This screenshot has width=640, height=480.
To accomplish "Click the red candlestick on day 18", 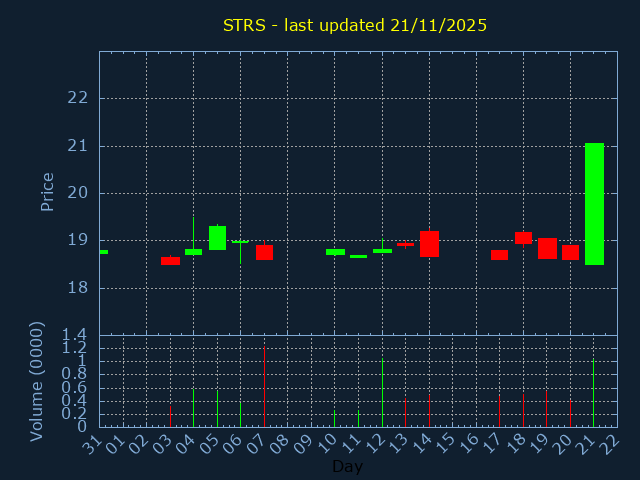I will click(523, 238).
